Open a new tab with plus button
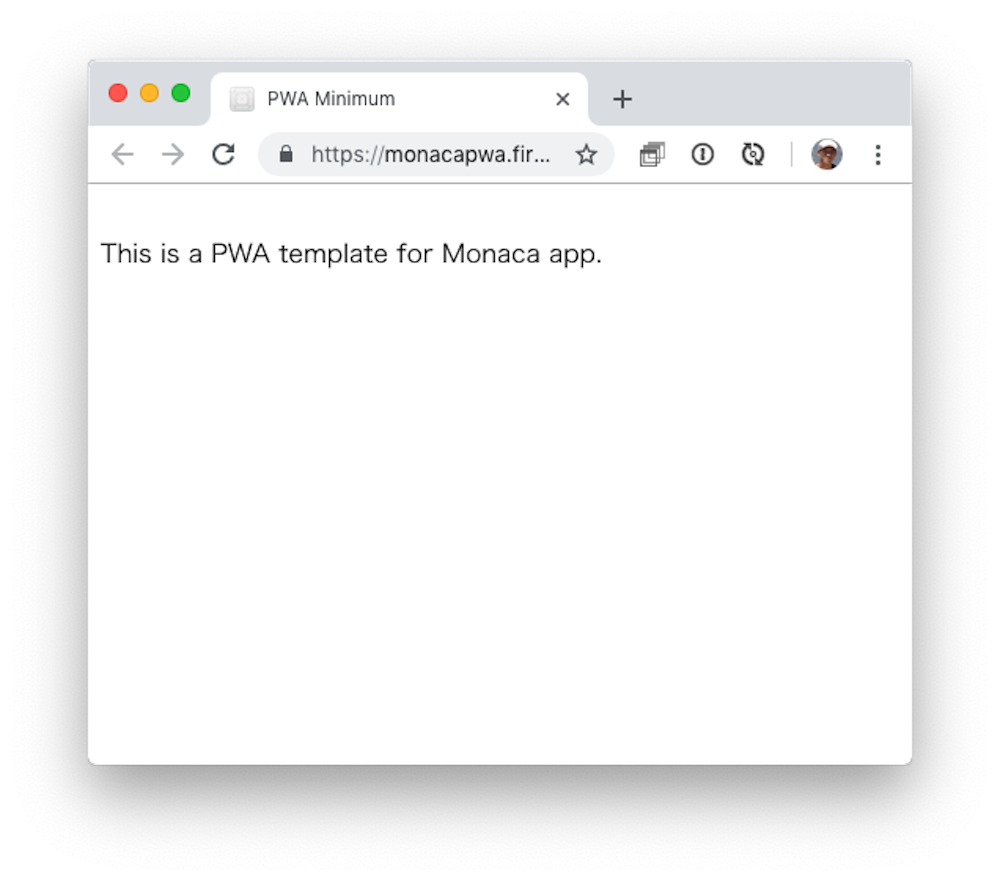 622,99
